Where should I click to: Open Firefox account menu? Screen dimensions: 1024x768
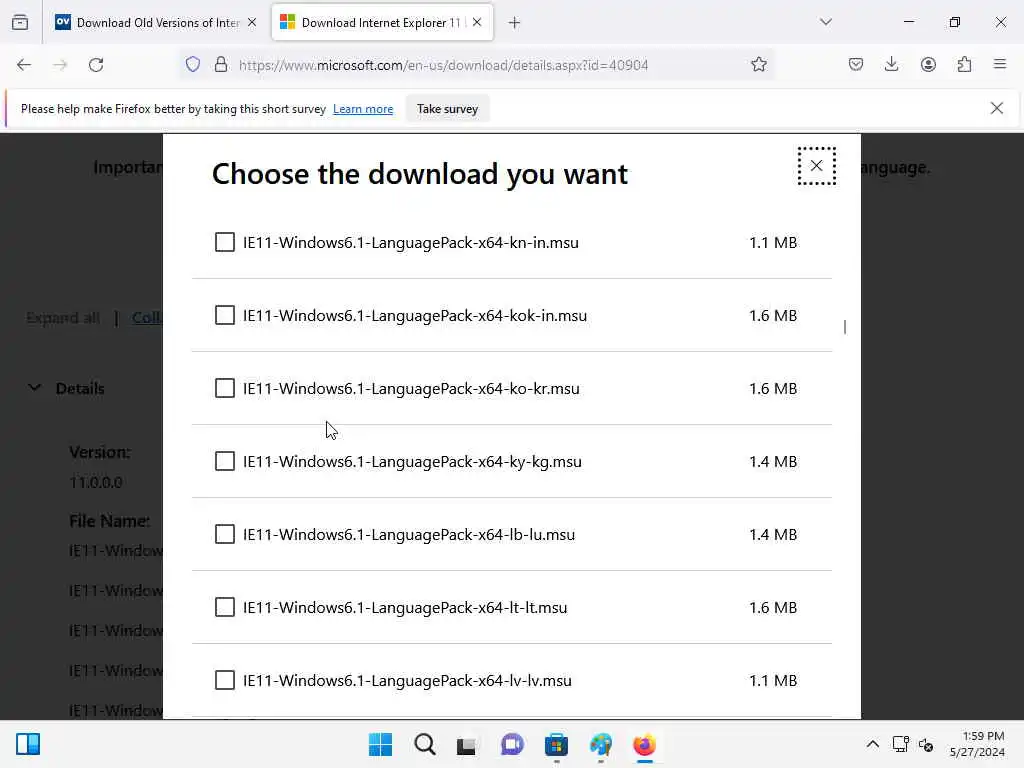point(928,65)
